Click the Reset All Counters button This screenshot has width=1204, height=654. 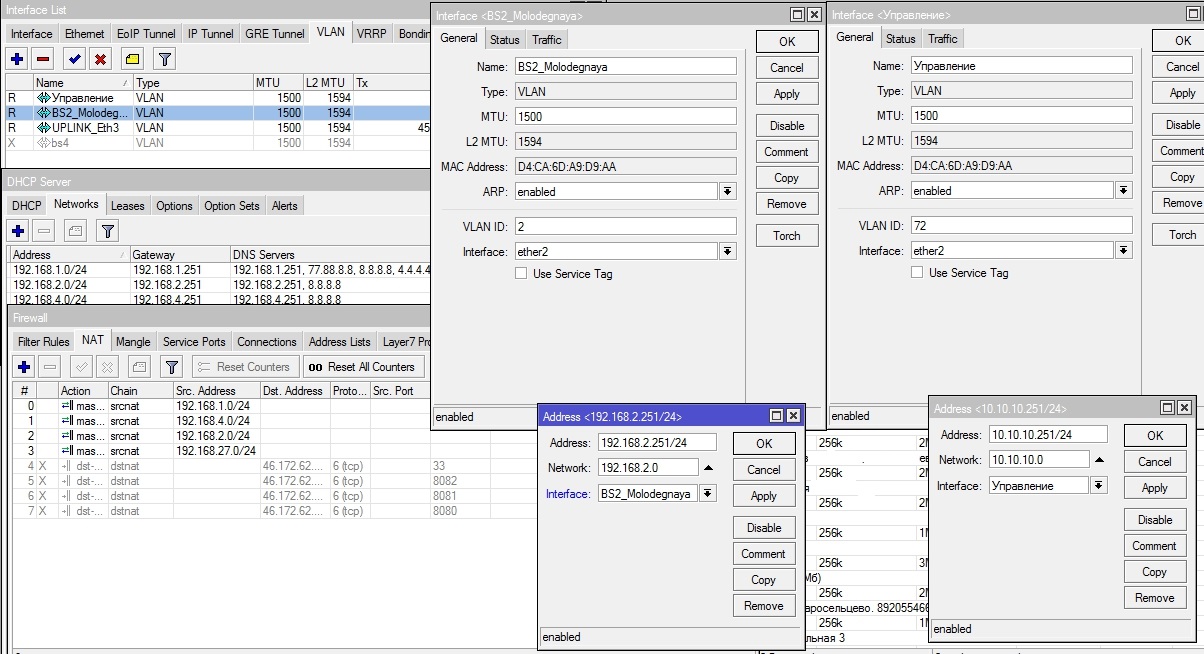coord(362,367)
